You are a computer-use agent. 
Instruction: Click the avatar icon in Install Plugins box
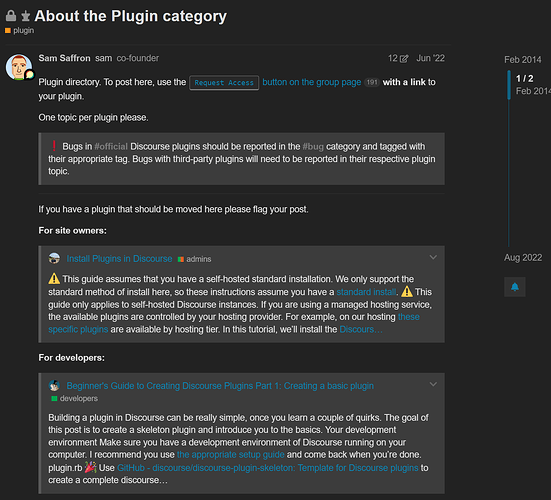point(54,258)
